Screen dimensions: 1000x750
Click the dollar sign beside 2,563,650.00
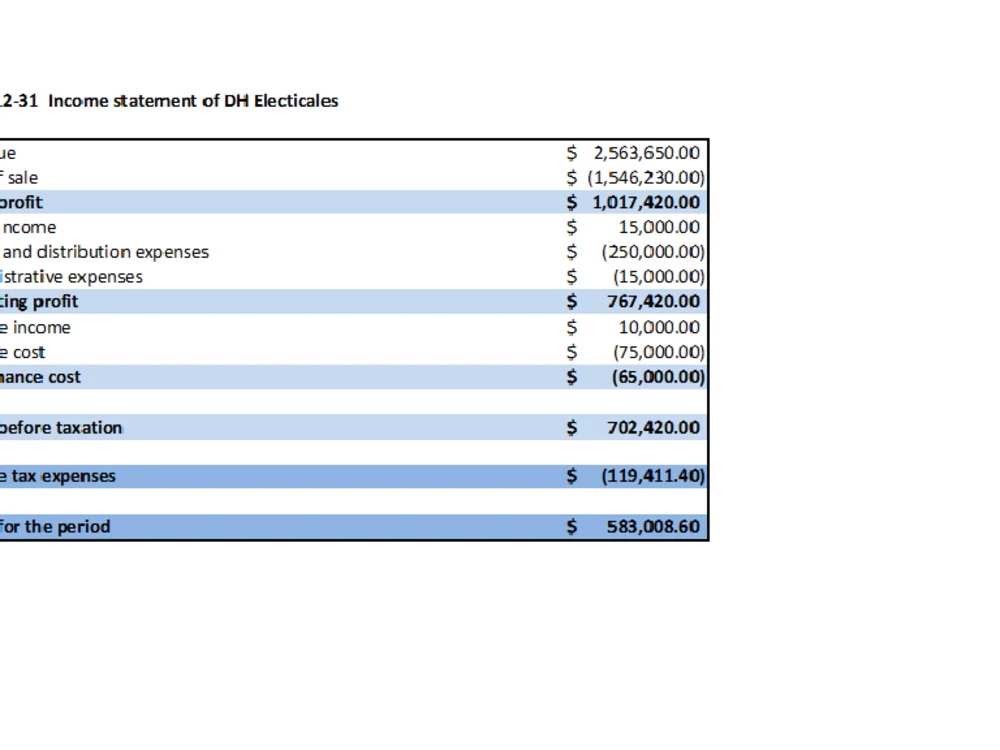[571, 152]
